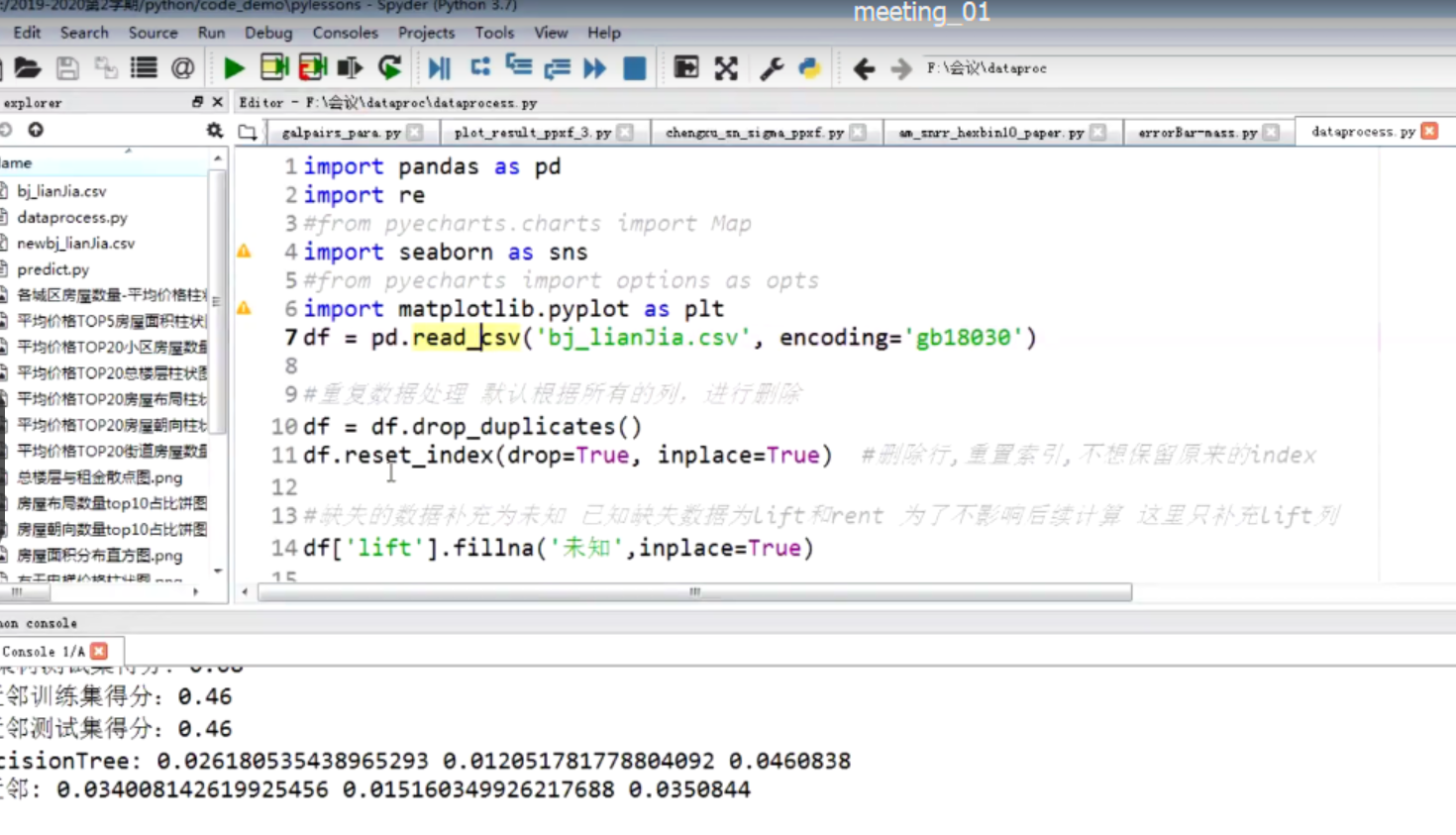Open the Consoles menu

click(345, 33)
